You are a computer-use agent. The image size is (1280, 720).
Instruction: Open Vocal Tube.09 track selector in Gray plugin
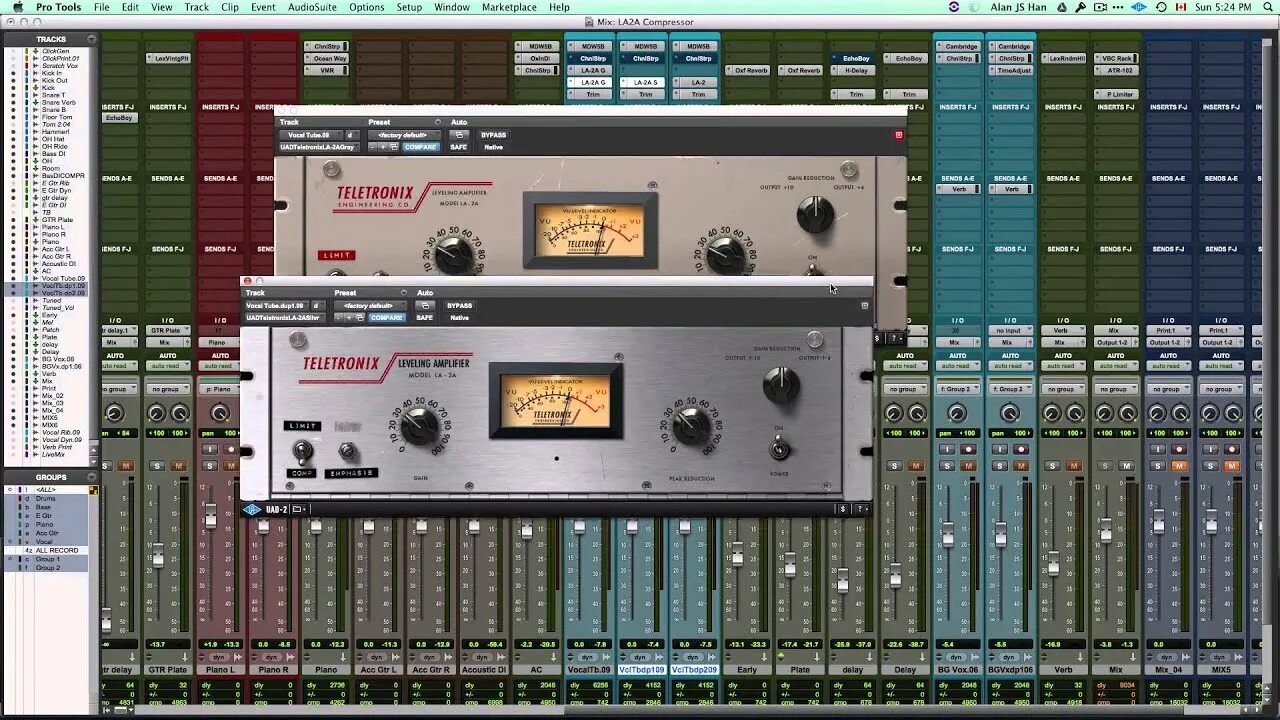(309, 135)
